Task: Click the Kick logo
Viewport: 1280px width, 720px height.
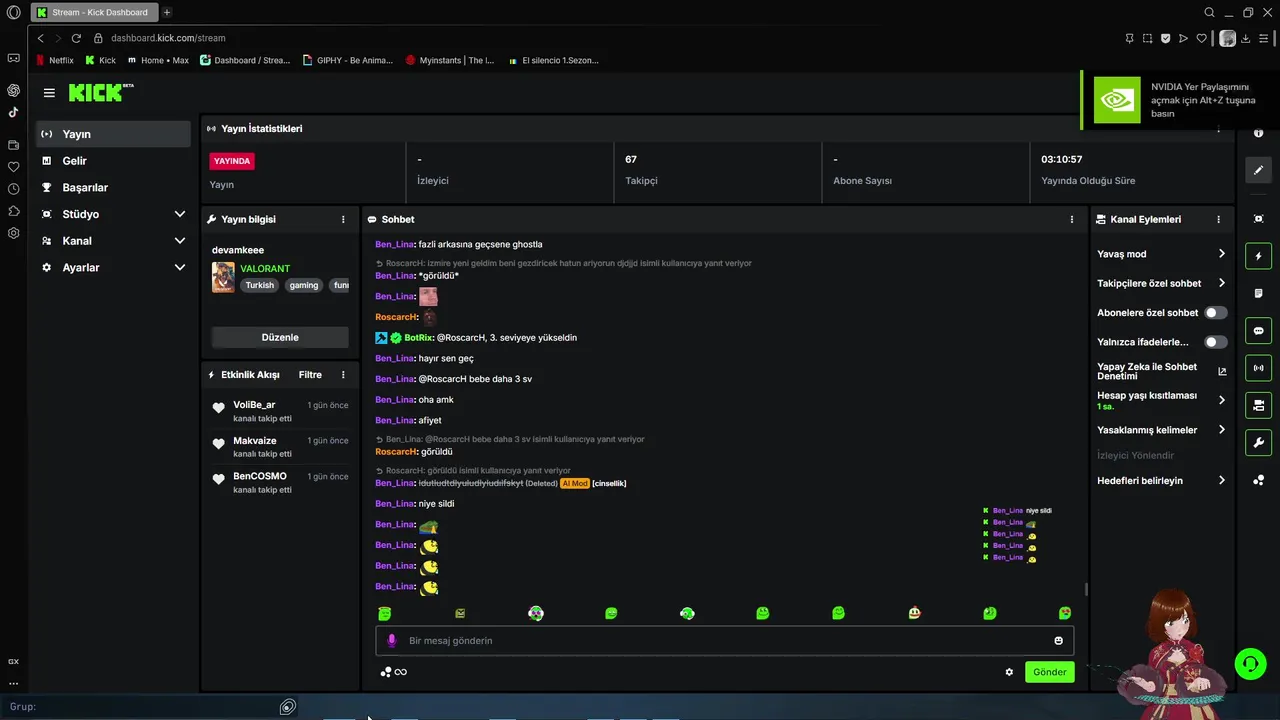Action: pos(101,92)
